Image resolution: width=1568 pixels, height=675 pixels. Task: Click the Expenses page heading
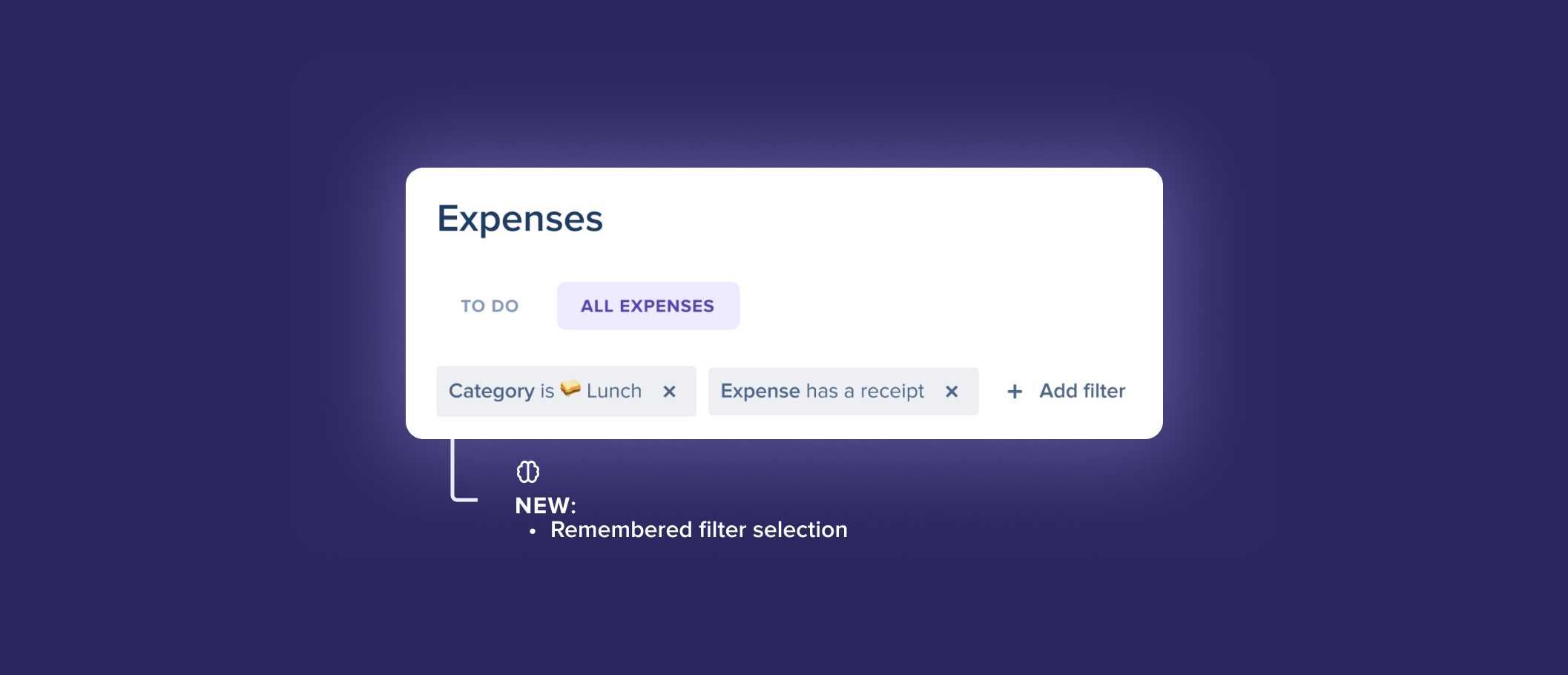(520, 219)
